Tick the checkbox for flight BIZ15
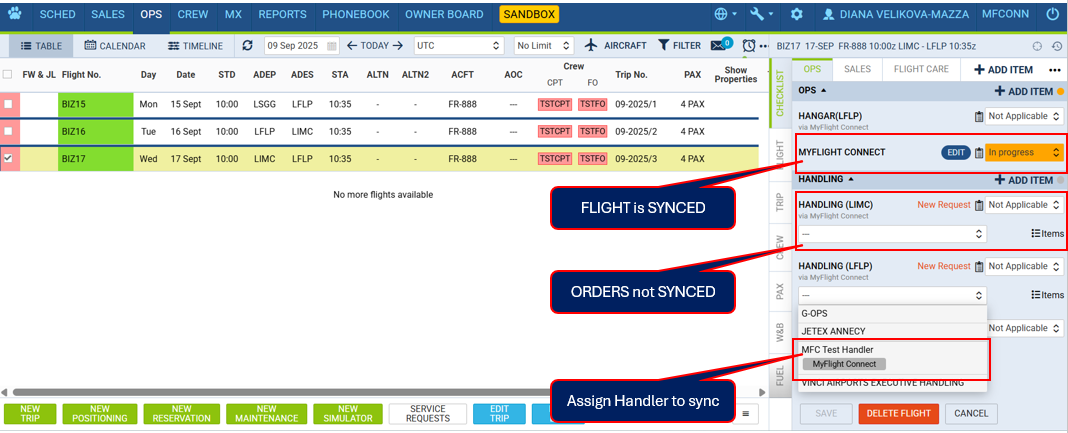The width and height of the screenshot is (1068, 433). [x=8, y=104]
